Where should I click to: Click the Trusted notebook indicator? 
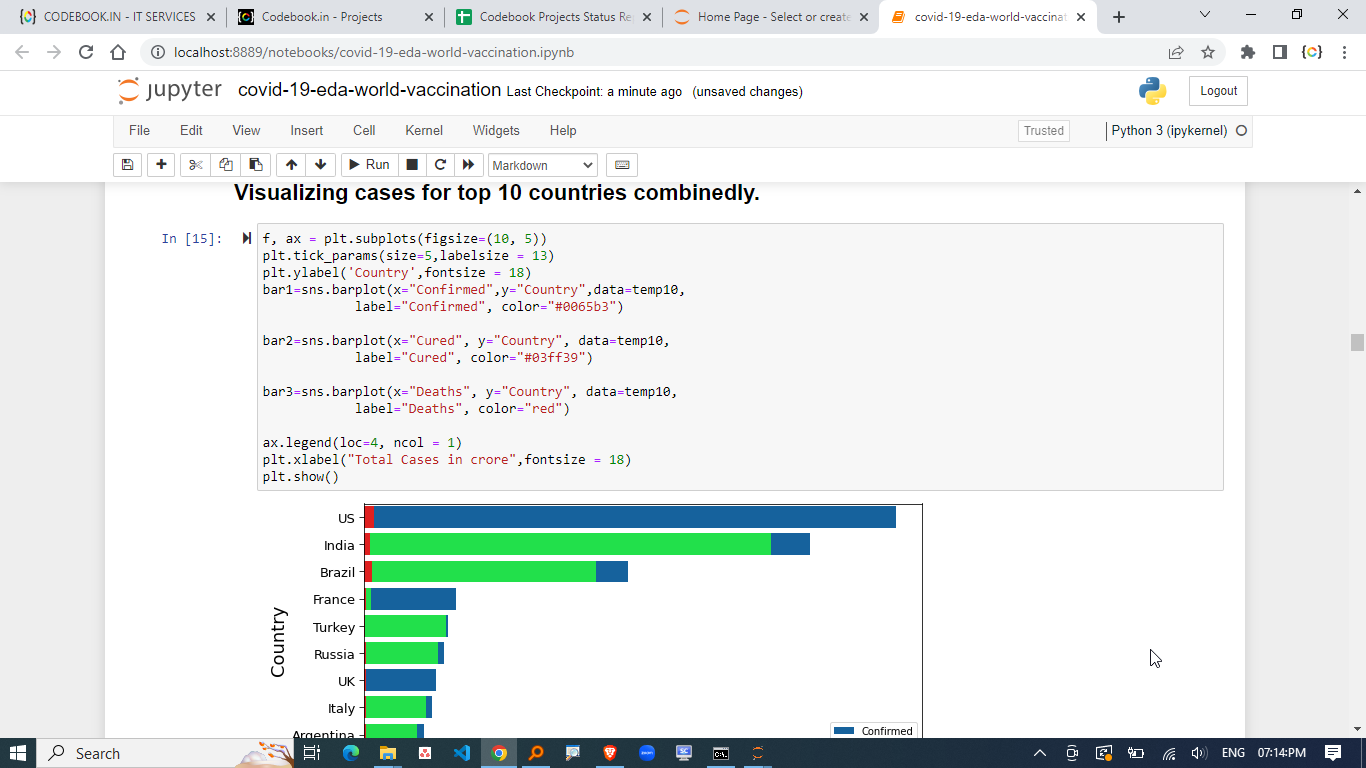pos(1044,131)
